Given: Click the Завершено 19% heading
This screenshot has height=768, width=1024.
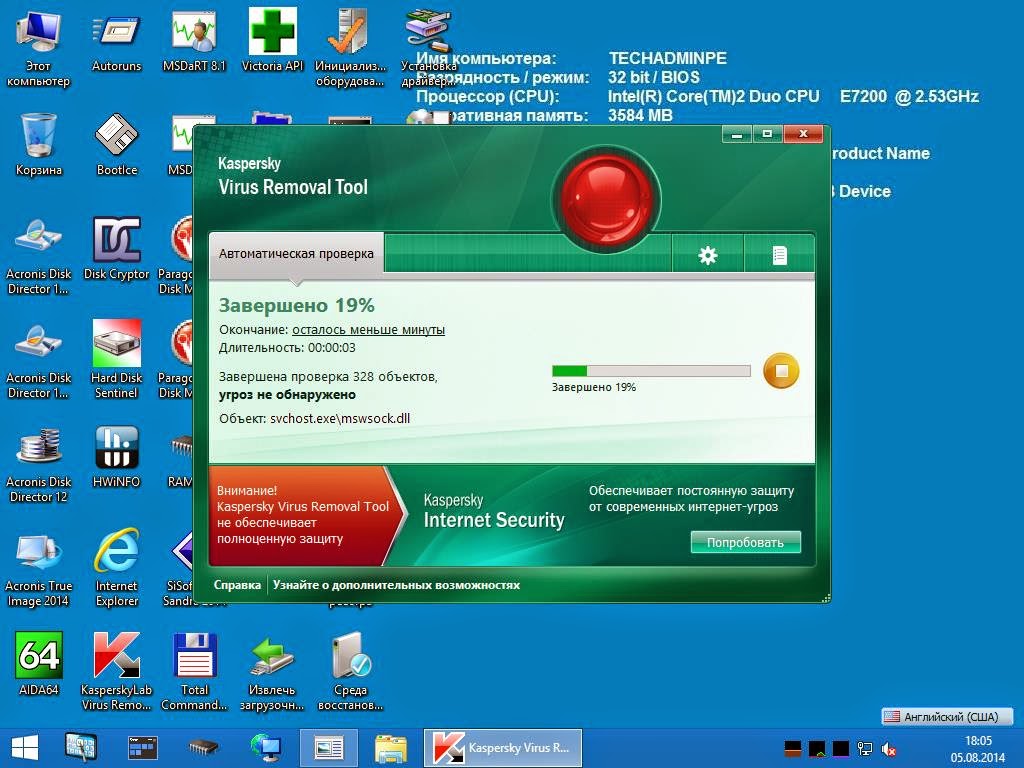Looking at the screenshot, I should 296,305.
